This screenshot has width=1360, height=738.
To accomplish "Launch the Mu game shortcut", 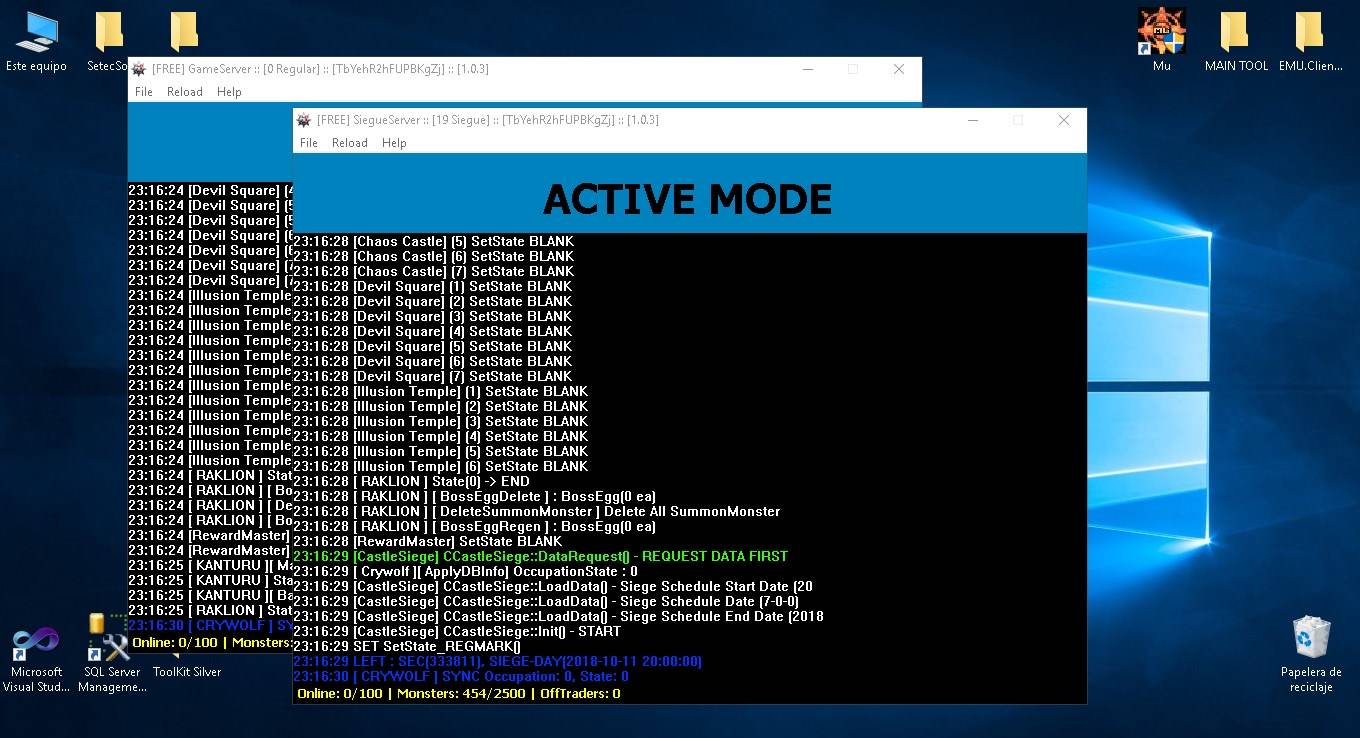I will coord(1161,43).
